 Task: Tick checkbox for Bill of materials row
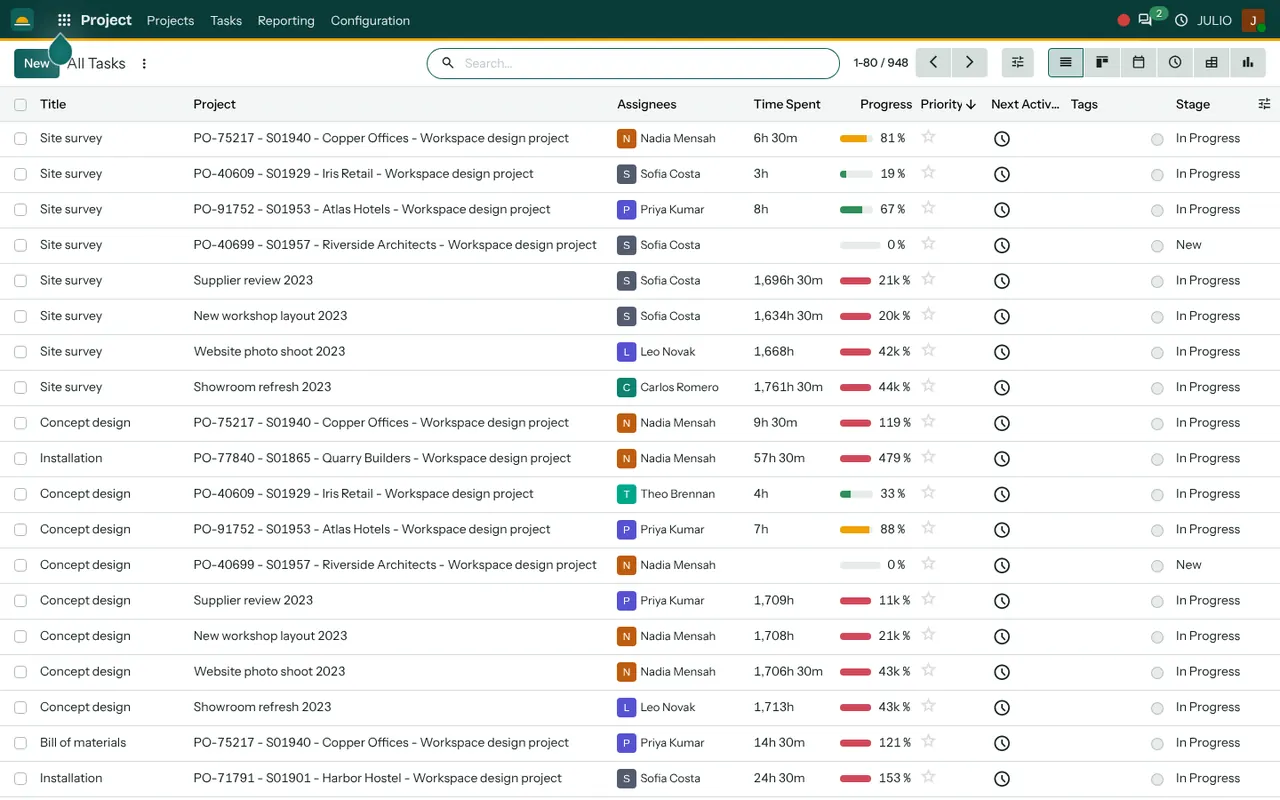tap(20, 743)
